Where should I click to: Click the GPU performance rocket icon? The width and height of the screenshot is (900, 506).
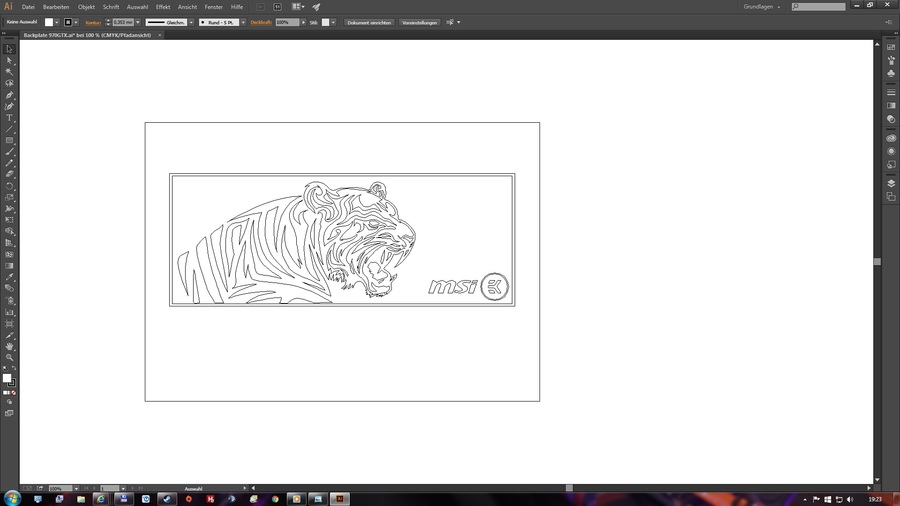(316, 7)
